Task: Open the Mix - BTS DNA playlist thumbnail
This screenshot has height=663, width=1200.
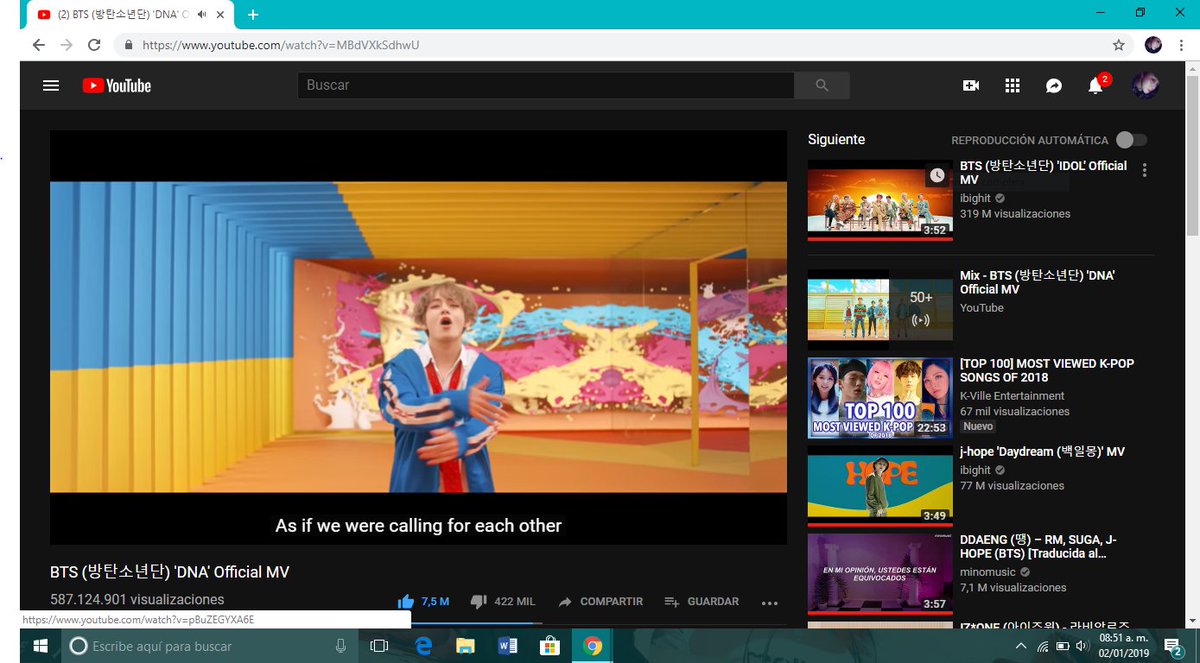Action: coord(880,309)
